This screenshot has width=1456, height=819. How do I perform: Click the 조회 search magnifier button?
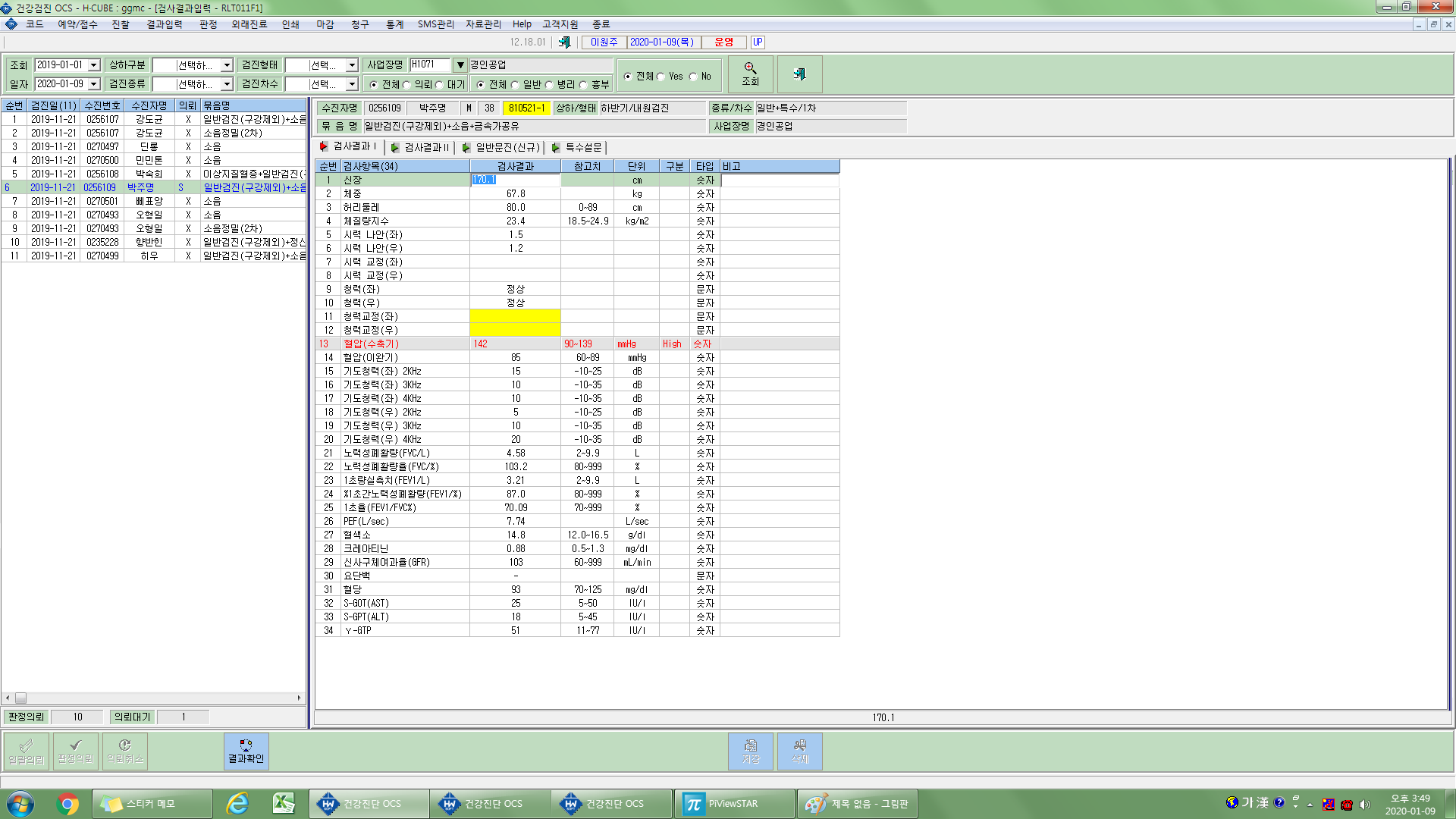coord(750,74)
